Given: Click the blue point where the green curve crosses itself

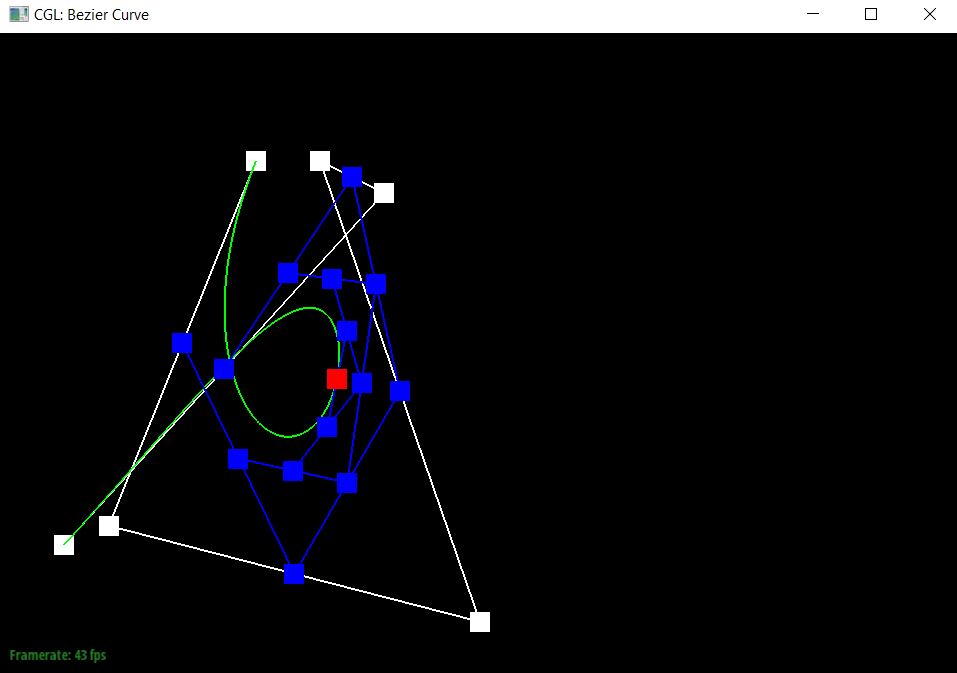Looking at the screenshot, I should [x=224, y=369].
